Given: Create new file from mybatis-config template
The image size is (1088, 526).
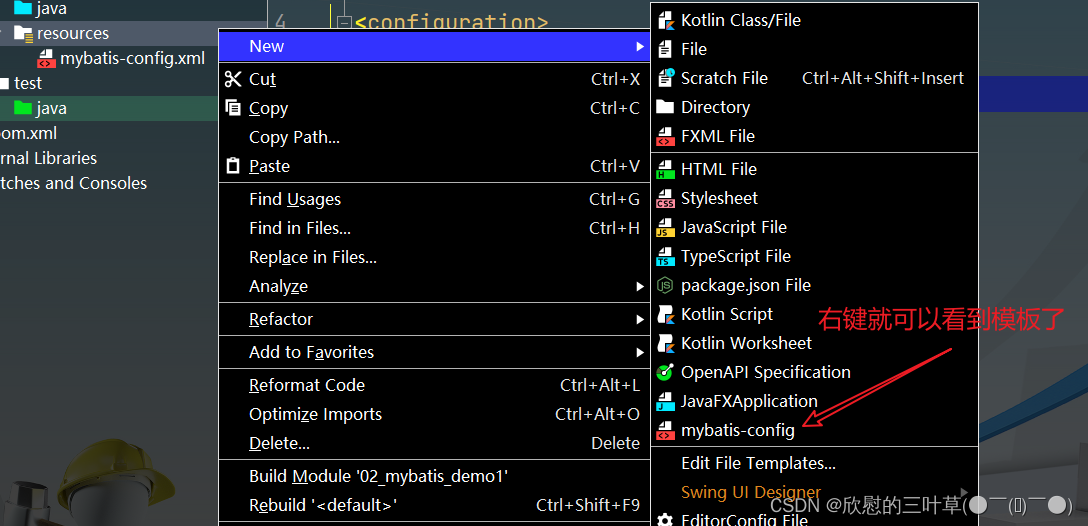Looking at the screenshot, I should [815, 431].
